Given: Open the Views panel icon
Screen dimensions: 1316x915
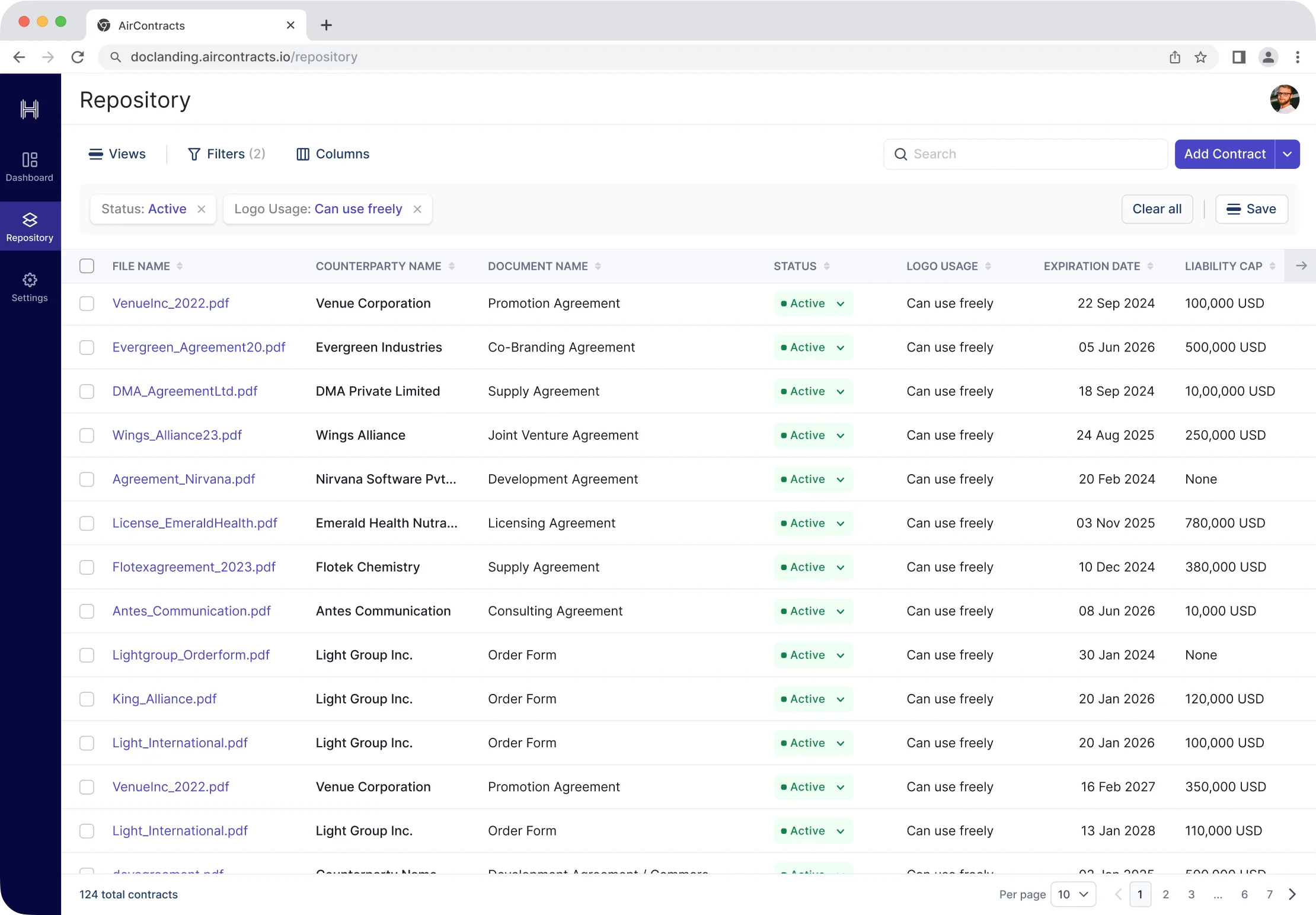Looking at the screenshot, I should coord(95,153).
